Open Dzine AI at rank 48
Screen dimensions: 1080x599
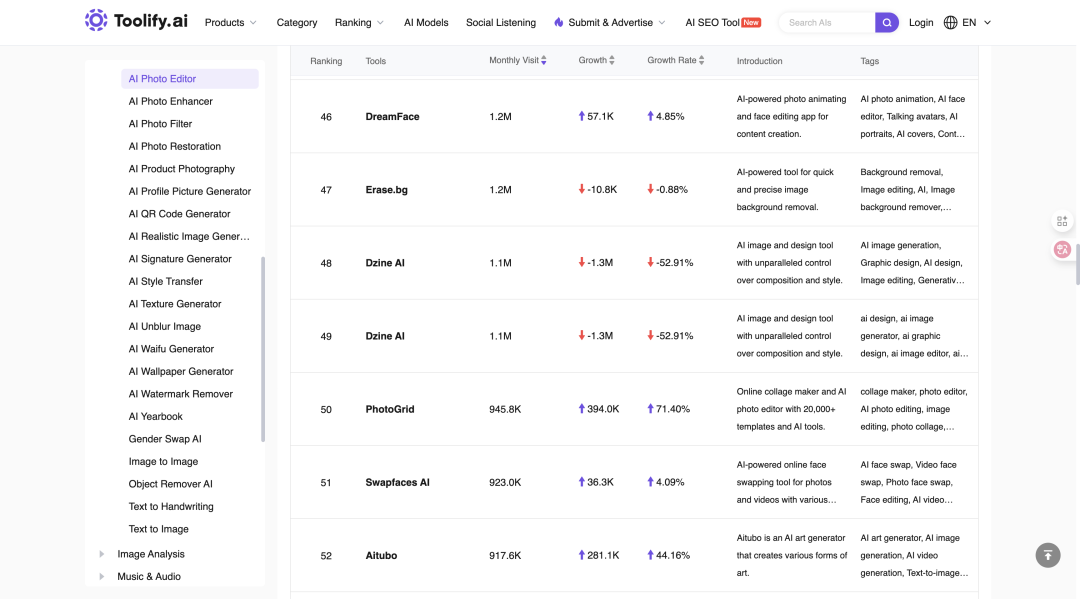click(x=385, y=263)
